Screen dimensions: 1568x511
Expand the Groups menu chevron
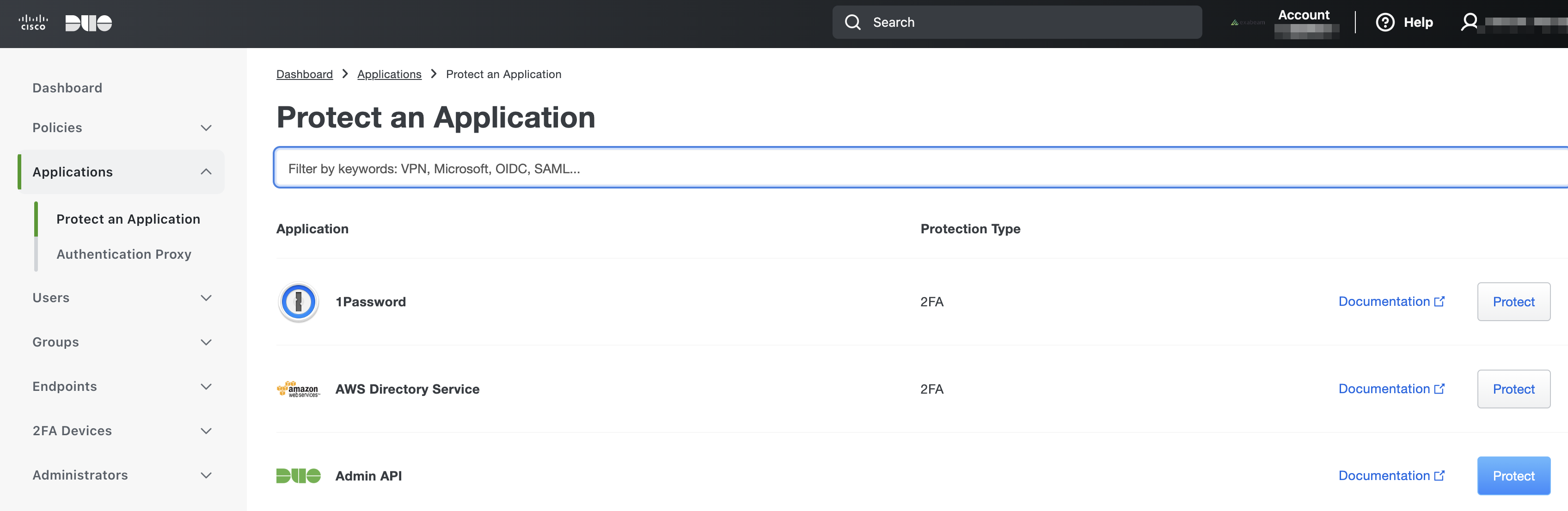[x=206, y=342]
